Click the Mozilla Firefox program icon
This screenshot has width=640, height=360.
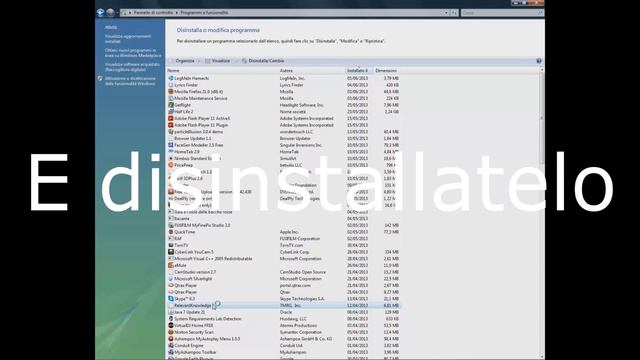tap(171, 91)
